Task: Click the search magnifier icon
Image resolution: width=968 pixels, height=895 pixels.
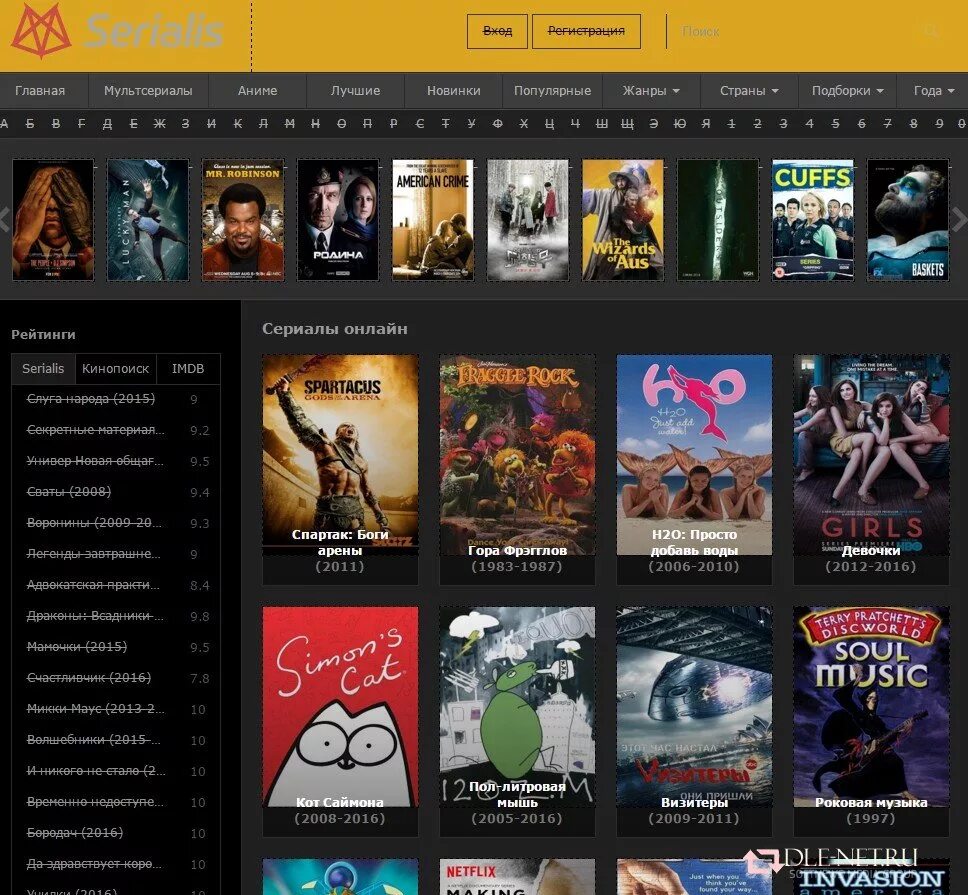Action: pyautogui.click(x=931, y=31)
